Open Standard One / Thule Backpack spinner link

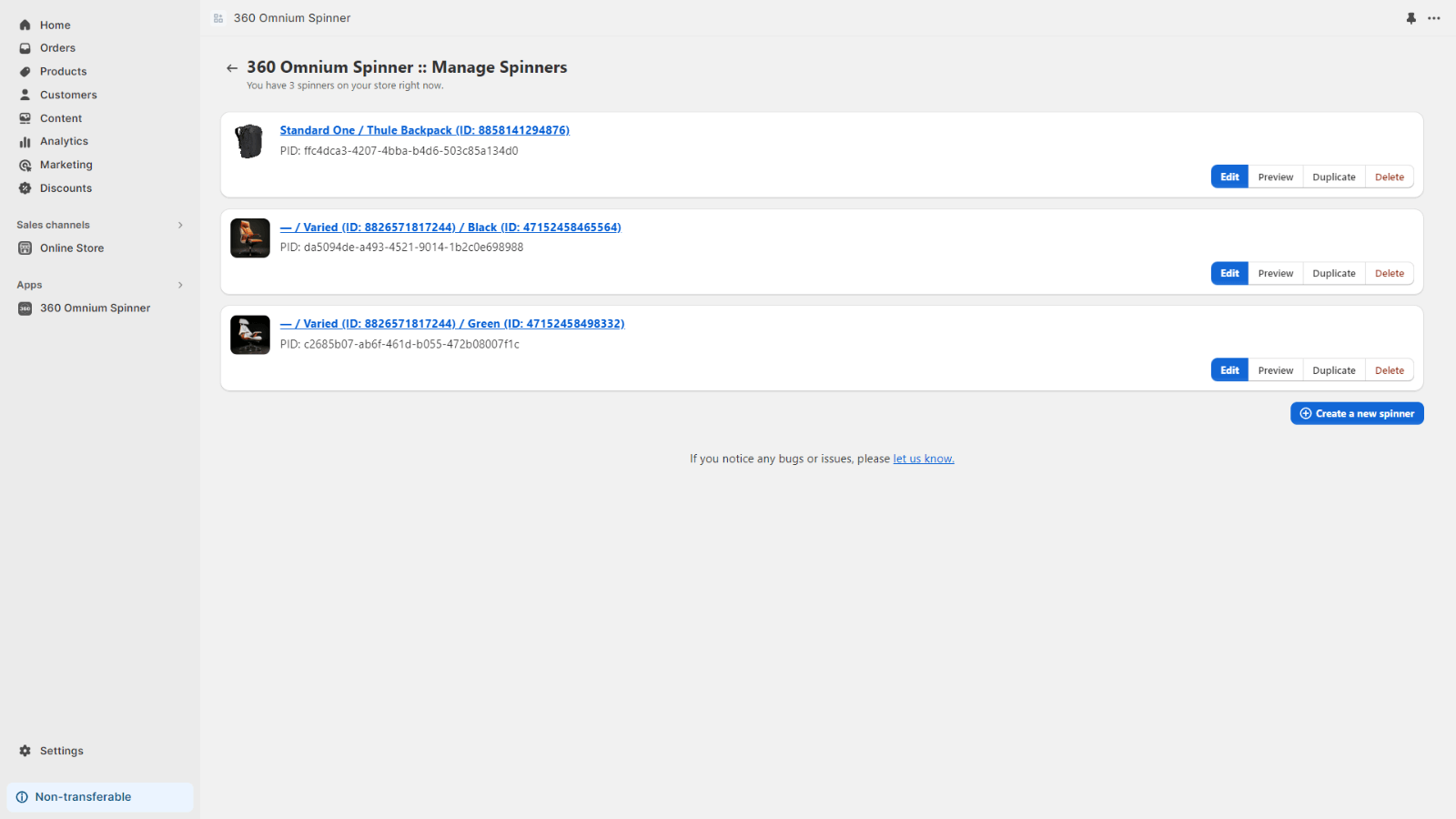click(424, 131)
